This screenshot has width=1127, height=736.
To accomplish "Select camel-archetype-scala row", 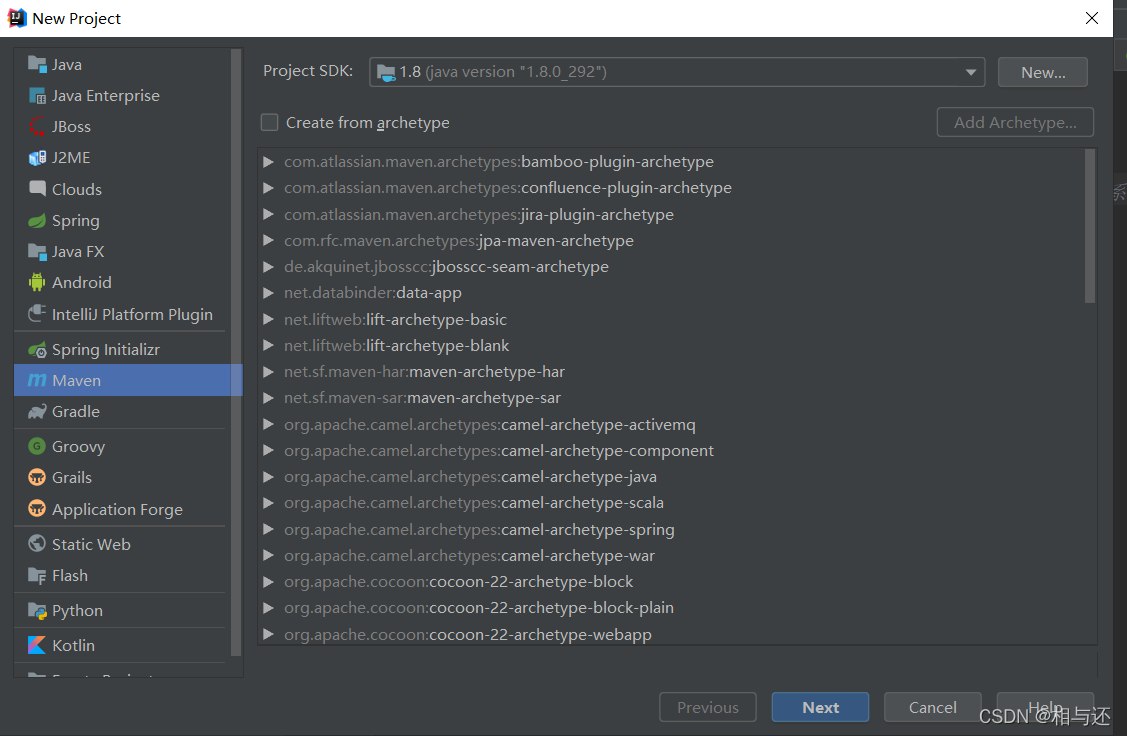I will (672, 502).
